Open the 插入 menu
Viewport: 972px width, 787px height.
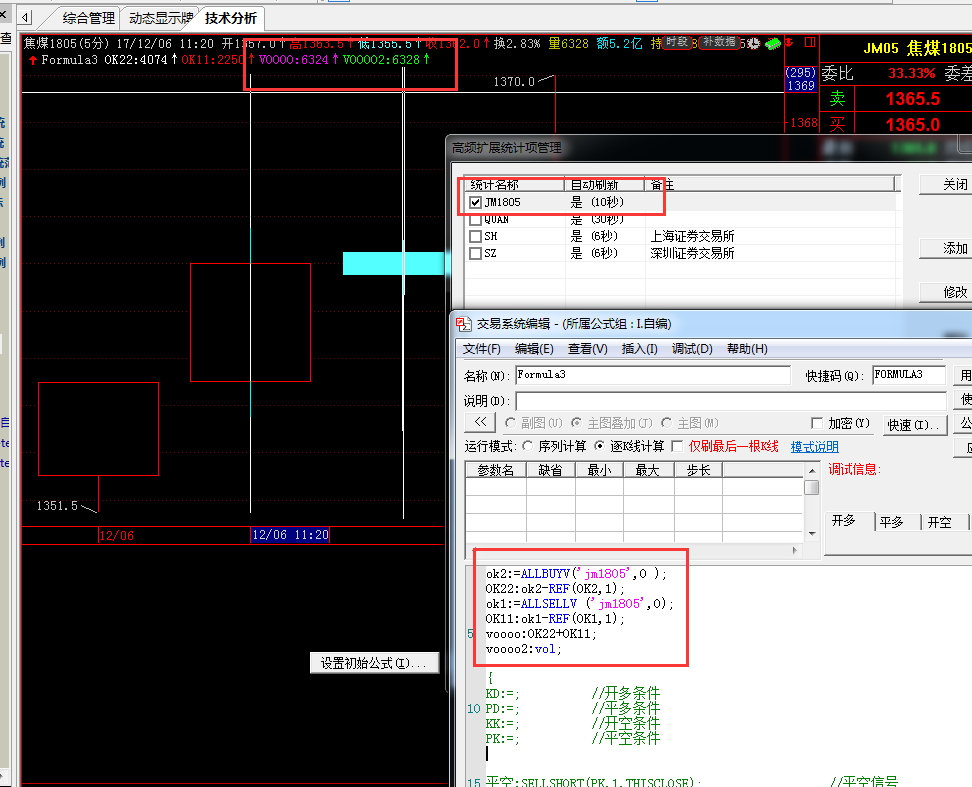tap(639, 349)
